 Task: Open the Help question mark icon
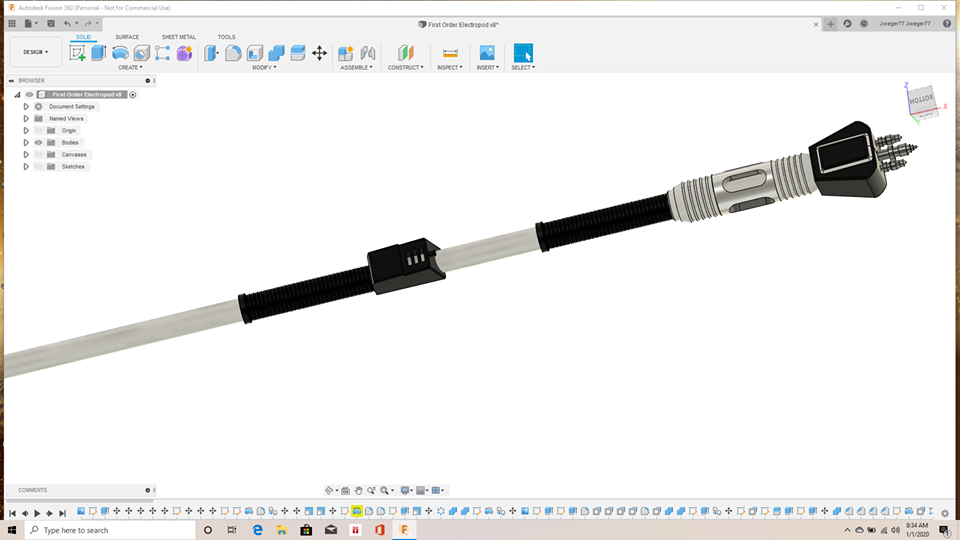[947, 24]
